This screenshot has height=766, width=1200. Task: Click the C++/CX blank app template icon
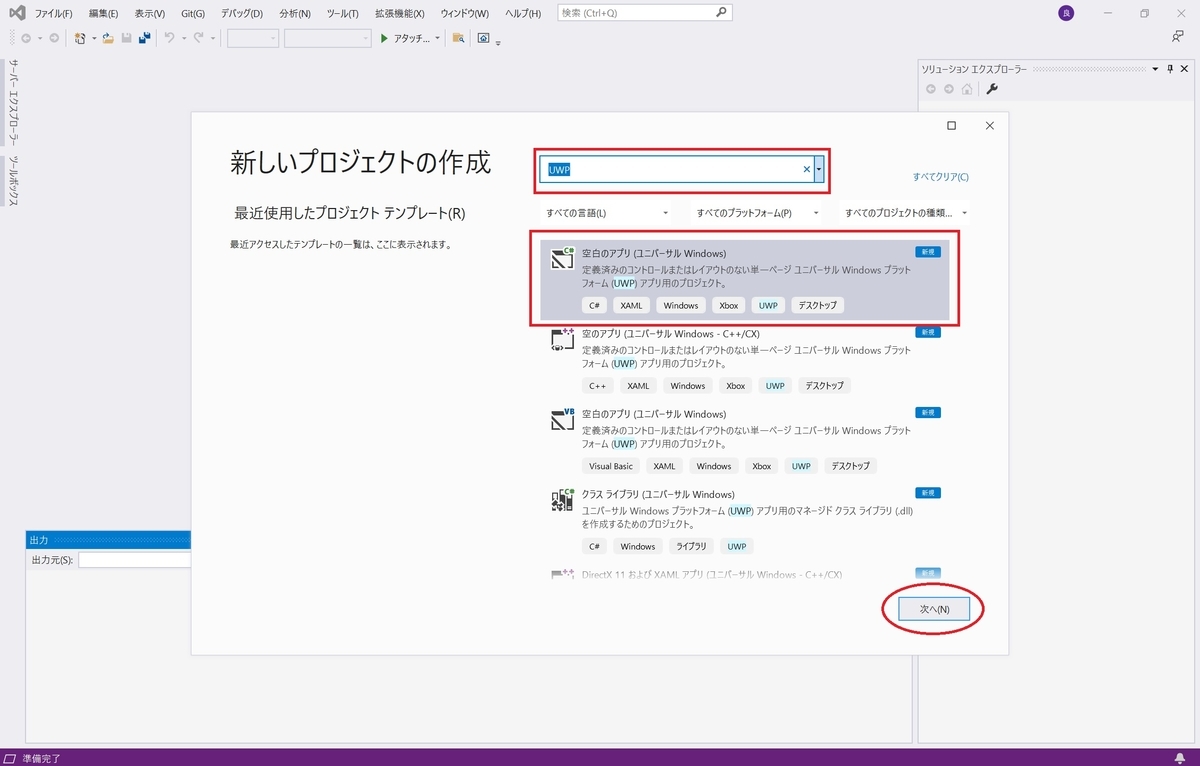tap(562, 340)
